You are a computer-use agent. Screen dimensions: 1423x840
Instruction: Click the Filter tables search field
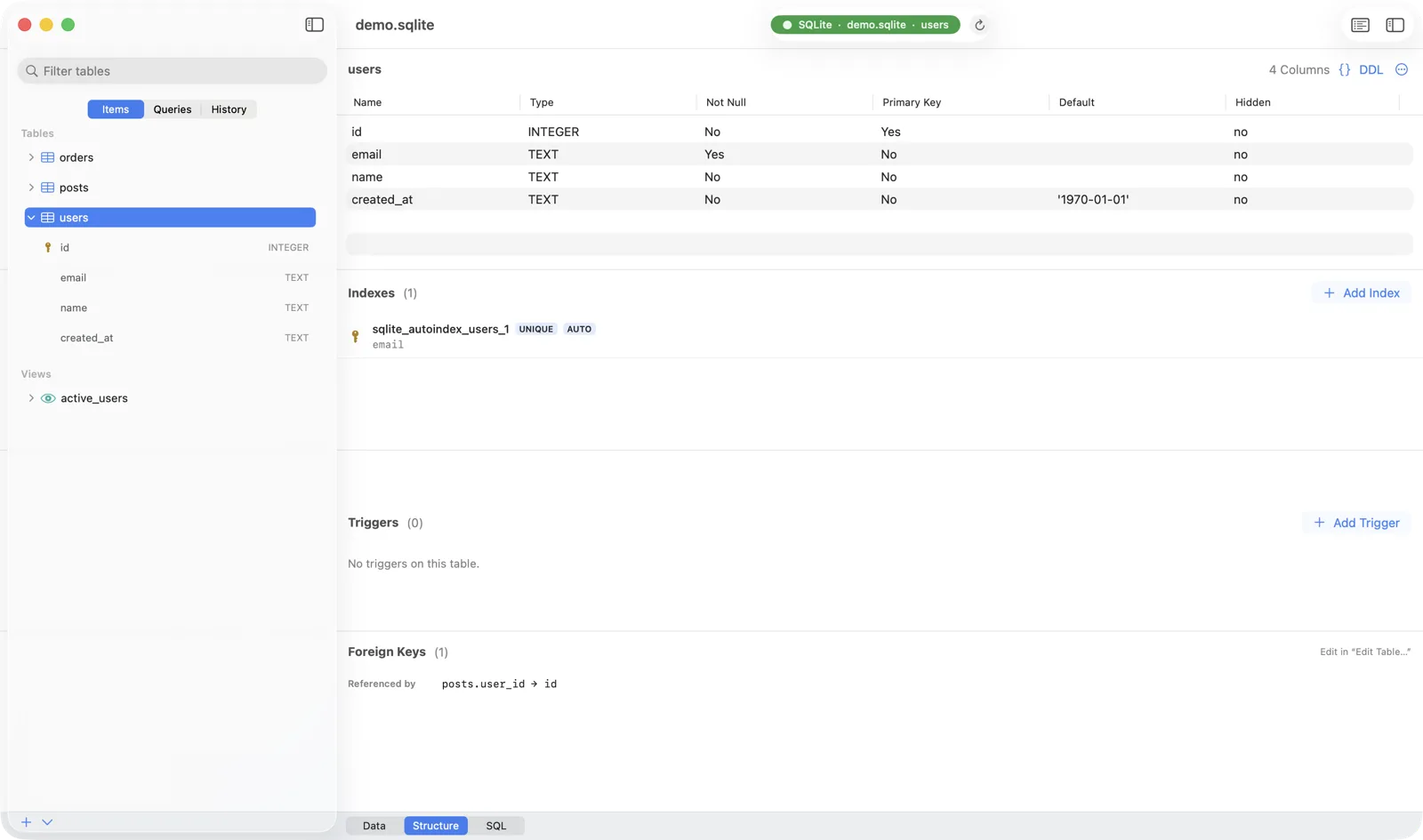(x=173, y=71)
